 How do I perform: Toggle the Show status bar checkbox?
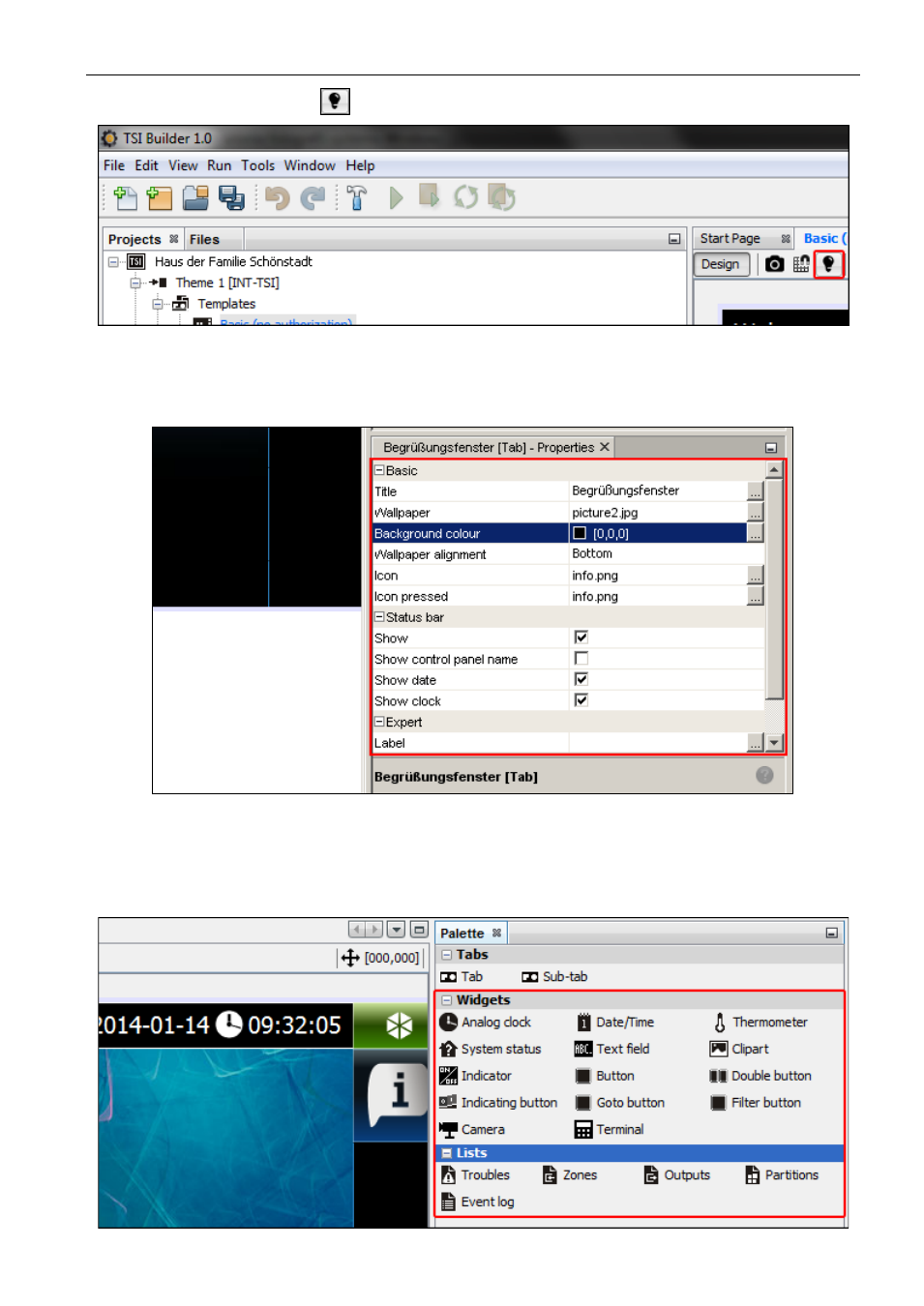tap(581, 638)
